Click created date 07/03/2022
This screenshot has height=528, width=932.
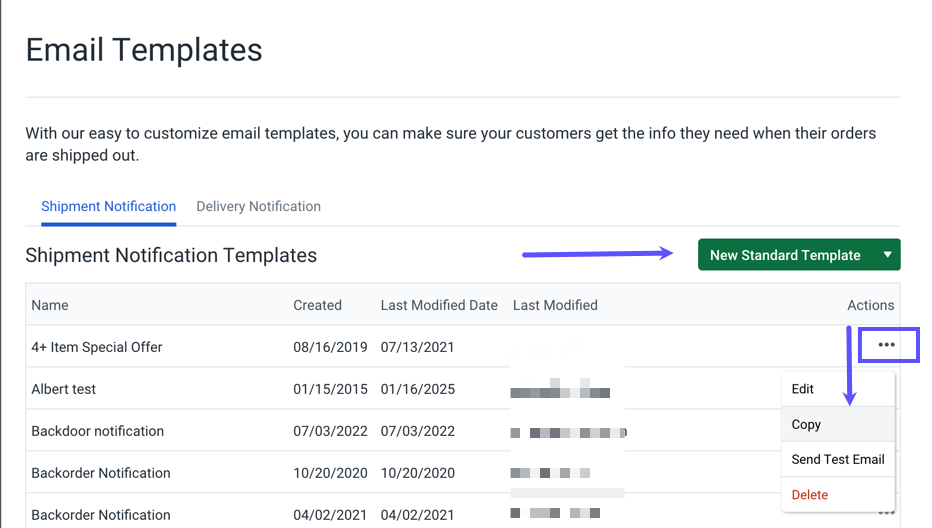point(330,431)
